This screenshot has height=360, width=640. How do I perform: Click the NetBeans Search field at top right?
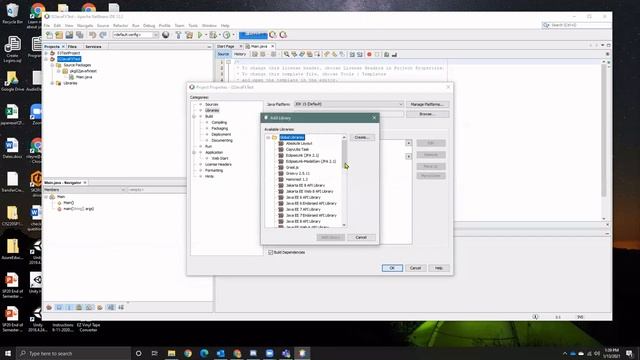coord(576,25)
